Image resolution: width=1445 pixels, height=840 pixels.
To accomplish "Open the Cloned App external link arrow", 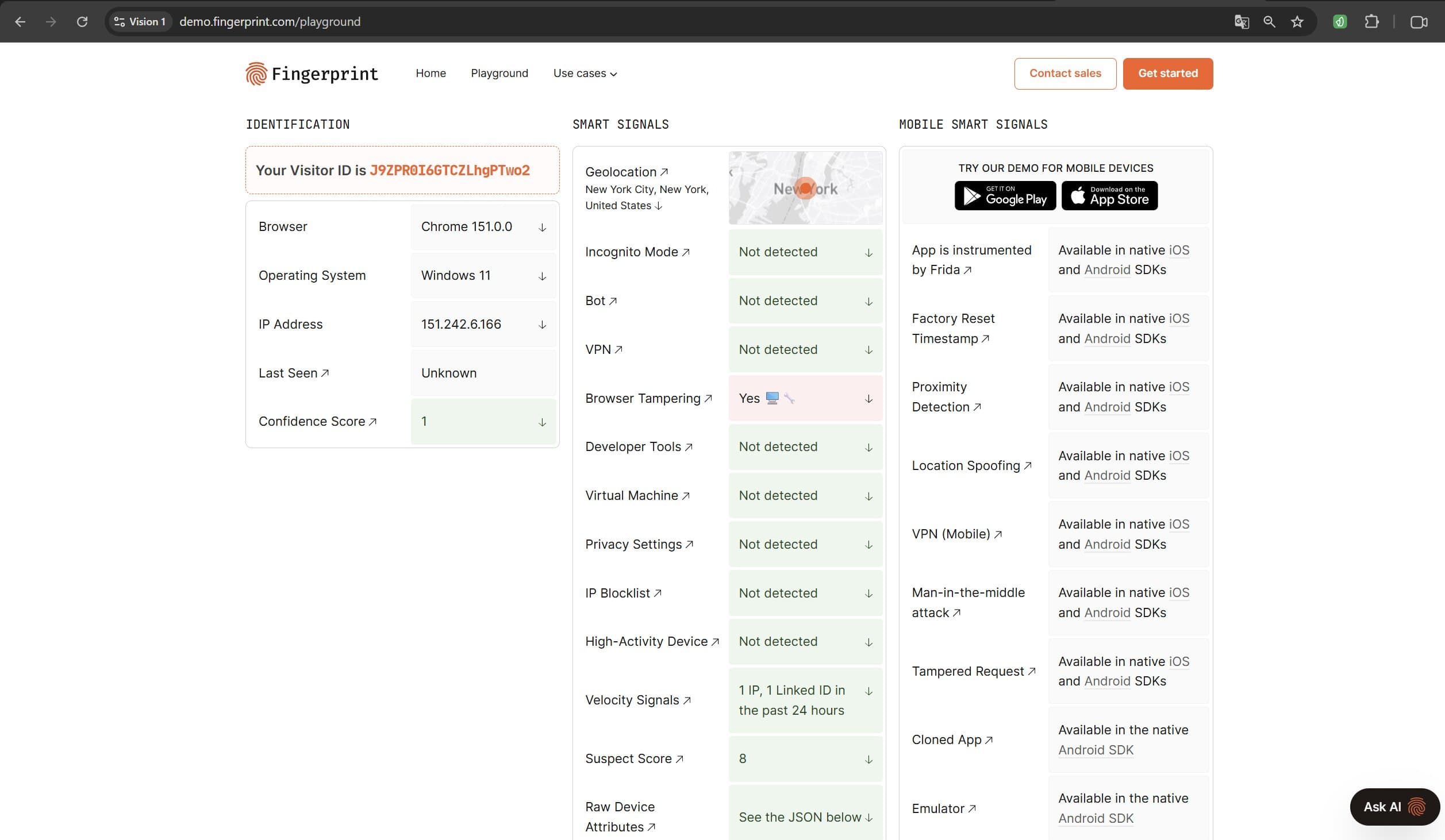I will click(989, 740).
